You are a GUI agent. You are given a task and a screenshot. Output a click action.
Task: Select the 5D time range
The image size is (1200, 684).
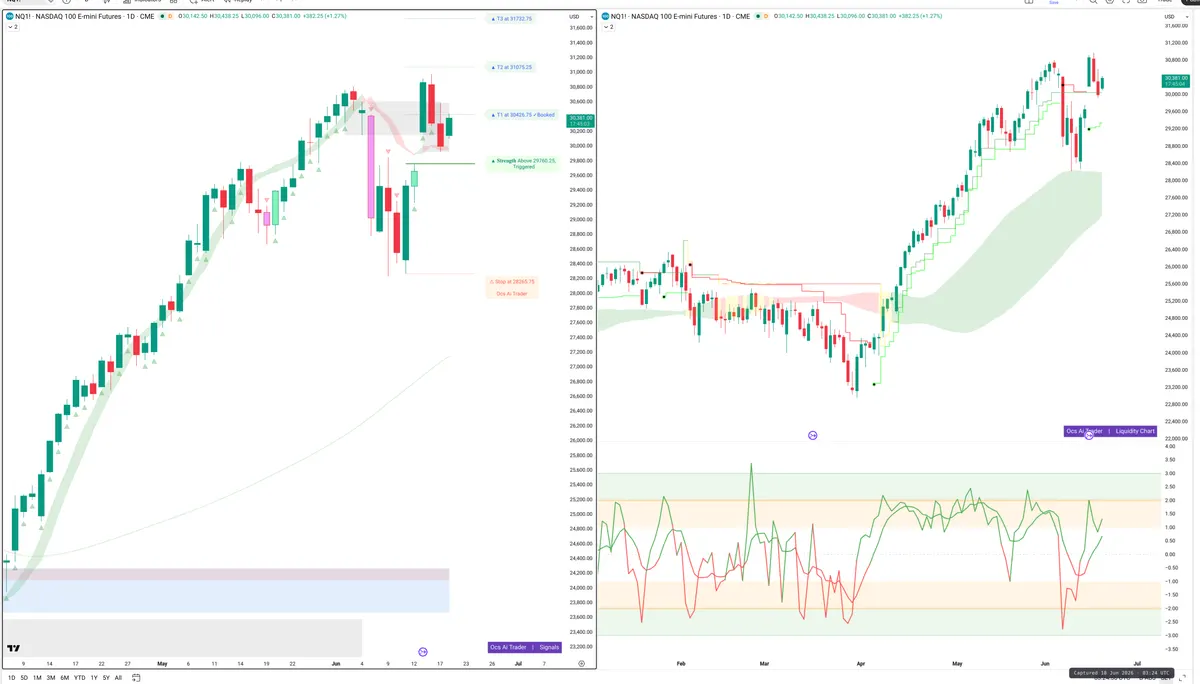coord(24,678)
